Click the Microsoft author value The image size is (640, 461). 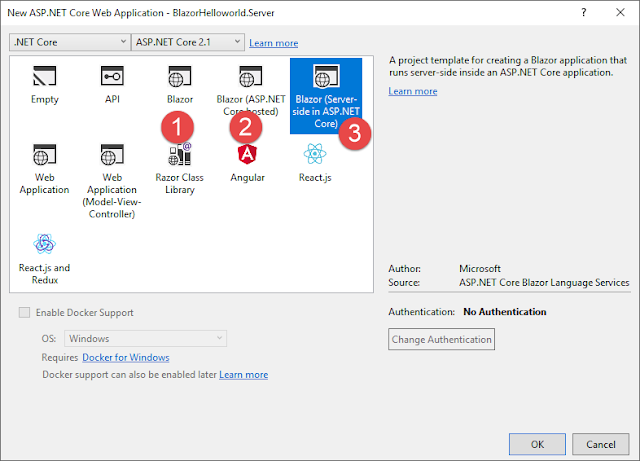(480, 269)
